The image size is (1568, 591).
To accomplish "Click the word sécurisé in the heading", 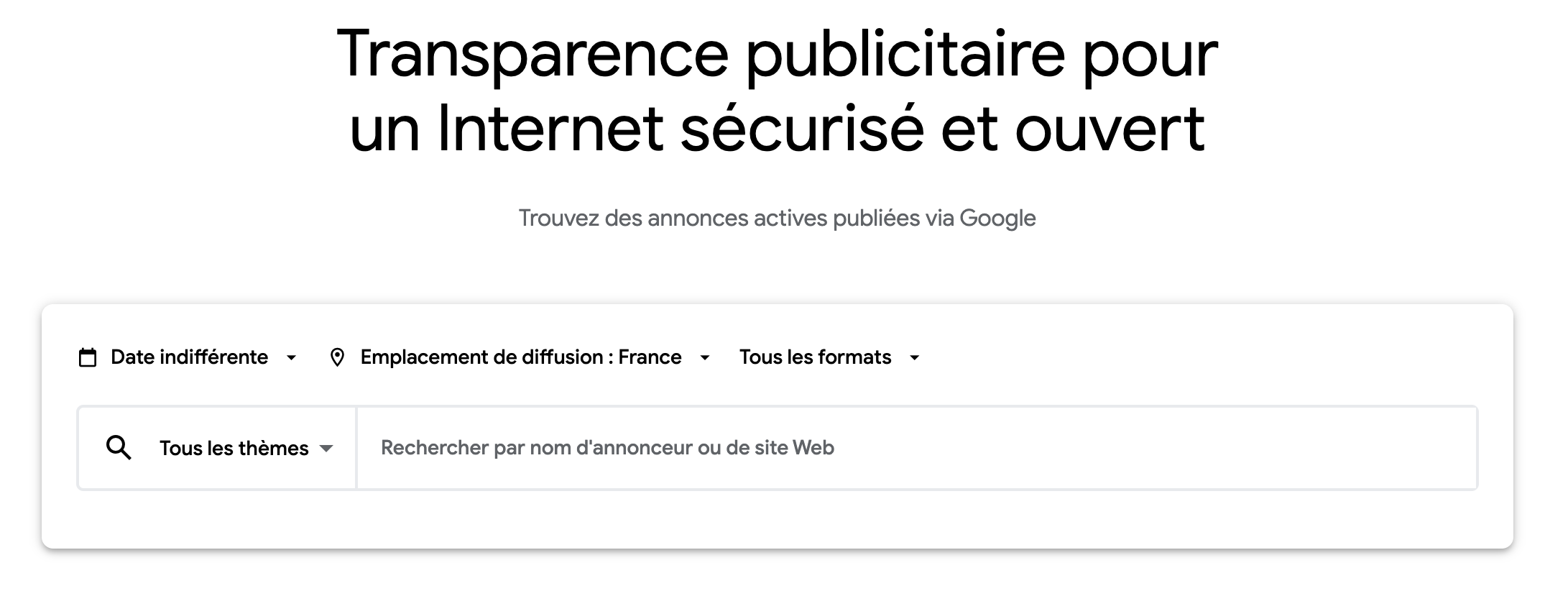I will click(801, 129).
